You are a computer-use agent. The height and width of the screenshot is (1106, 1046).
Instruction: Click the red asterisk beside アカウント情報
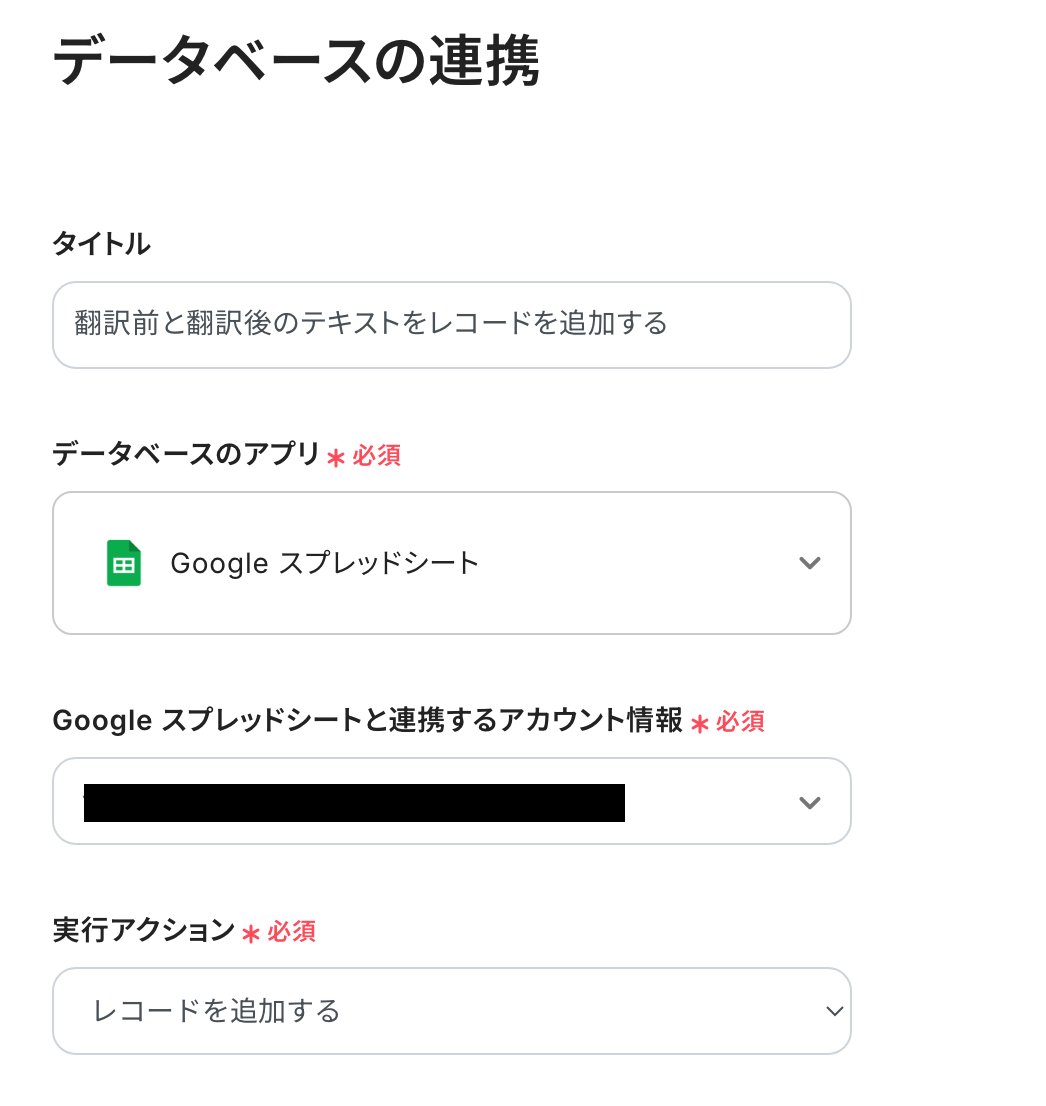point(700,723)
